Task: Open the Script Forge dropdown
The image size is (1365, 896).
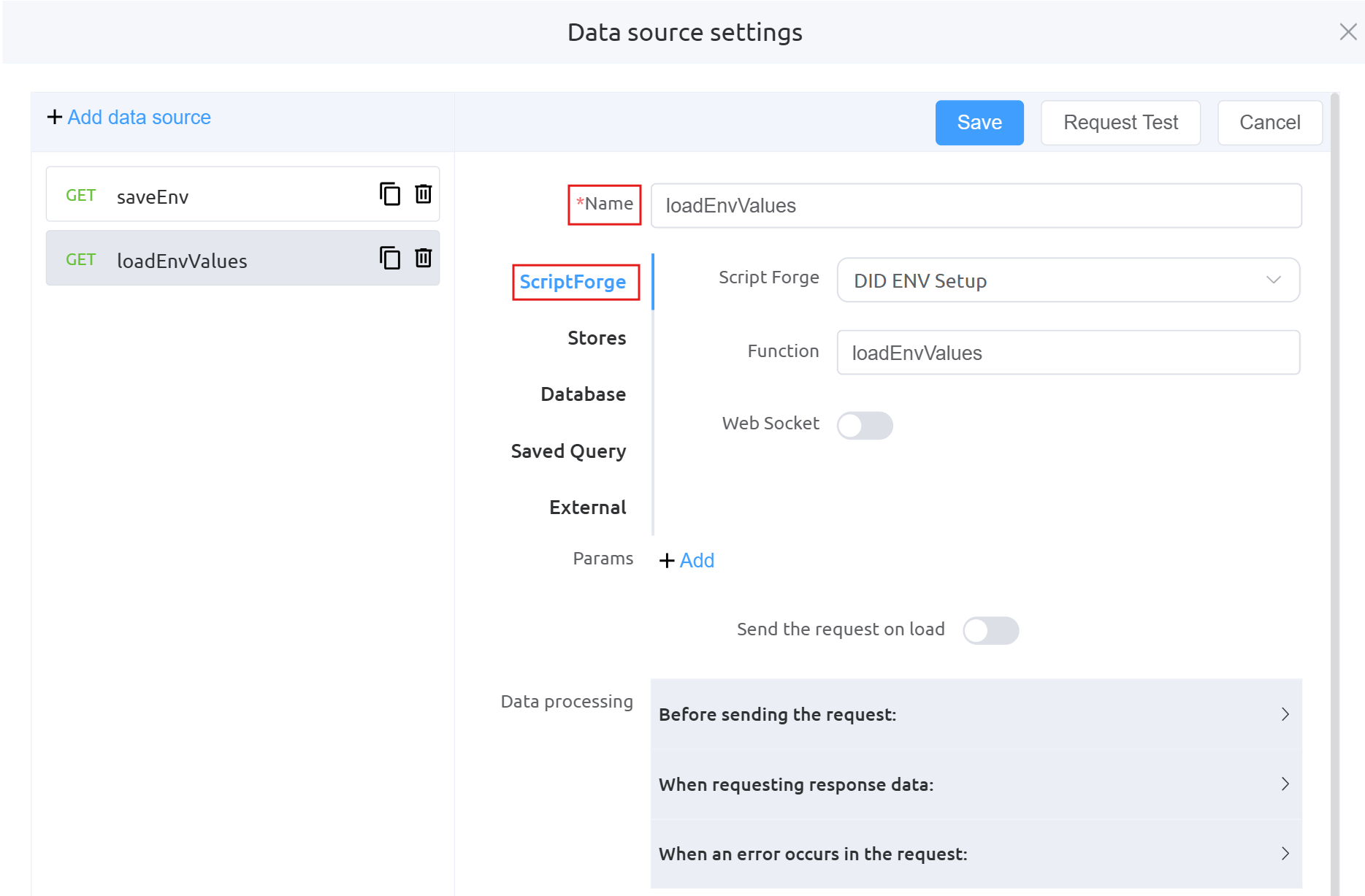Action: click(1068, 280)
